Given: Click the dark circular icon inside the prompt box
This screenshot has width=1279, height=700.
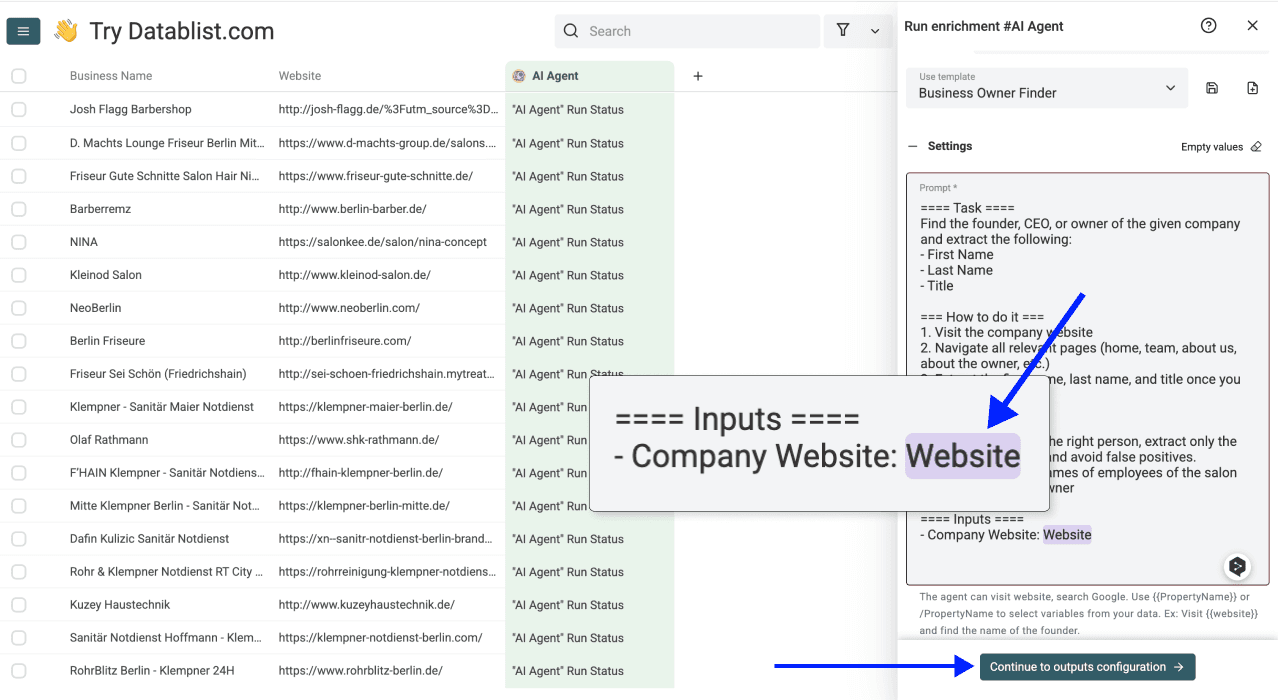Looking at the screenshot, I should [1237, 566].
